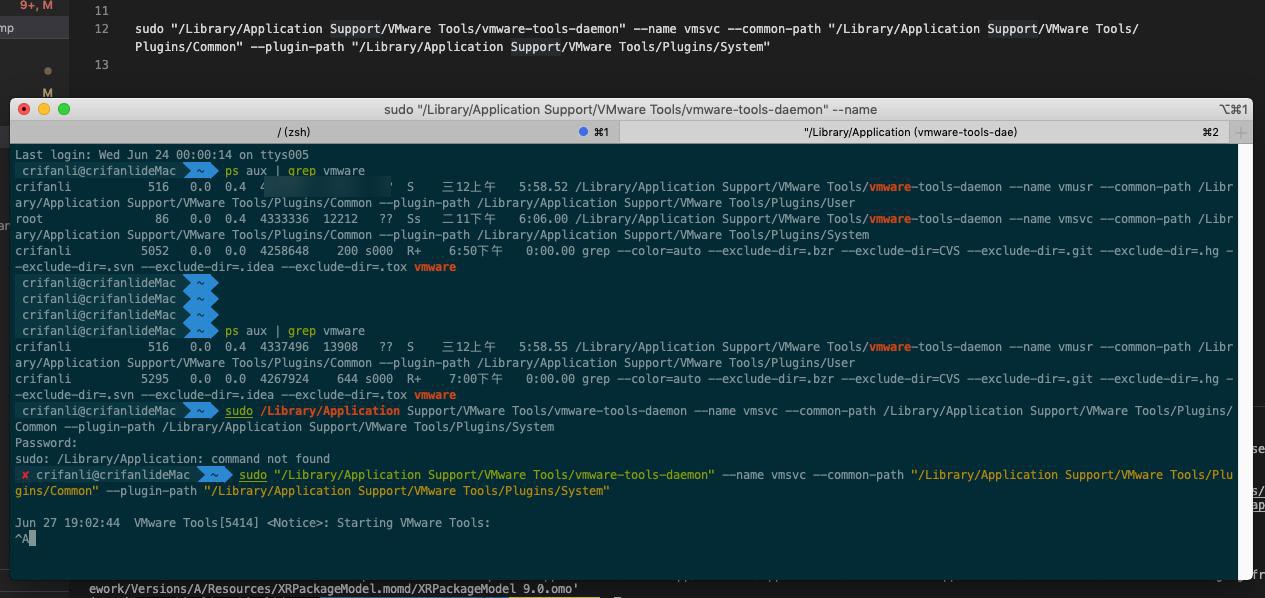The image size is (1265, 598).
Task: Click the ⌥⌘1 window shortcut label in title bar
Action: 1233,110
